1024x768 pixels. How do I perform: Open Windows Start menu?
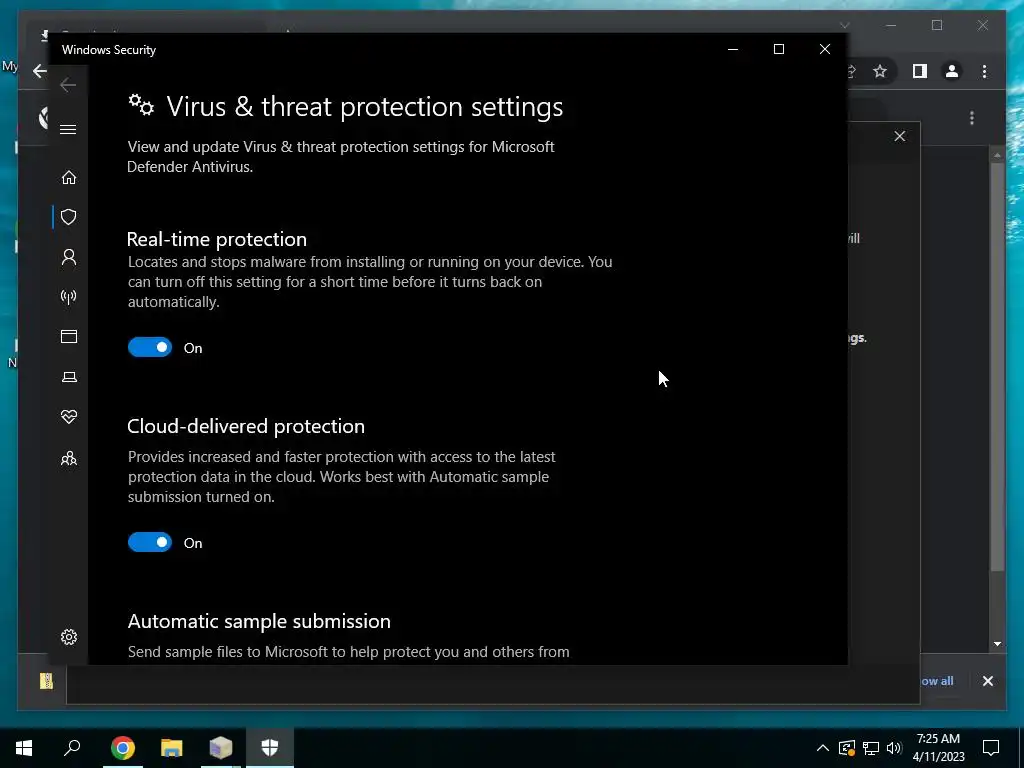click(x=24, y=748)
